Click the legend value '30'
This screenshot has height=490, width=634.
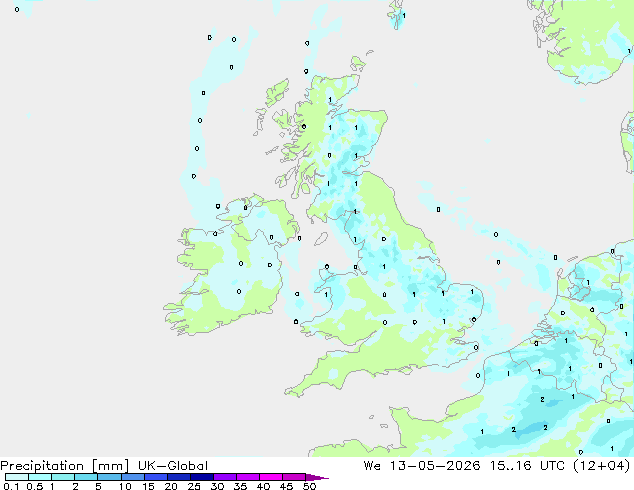pos(217,486)
